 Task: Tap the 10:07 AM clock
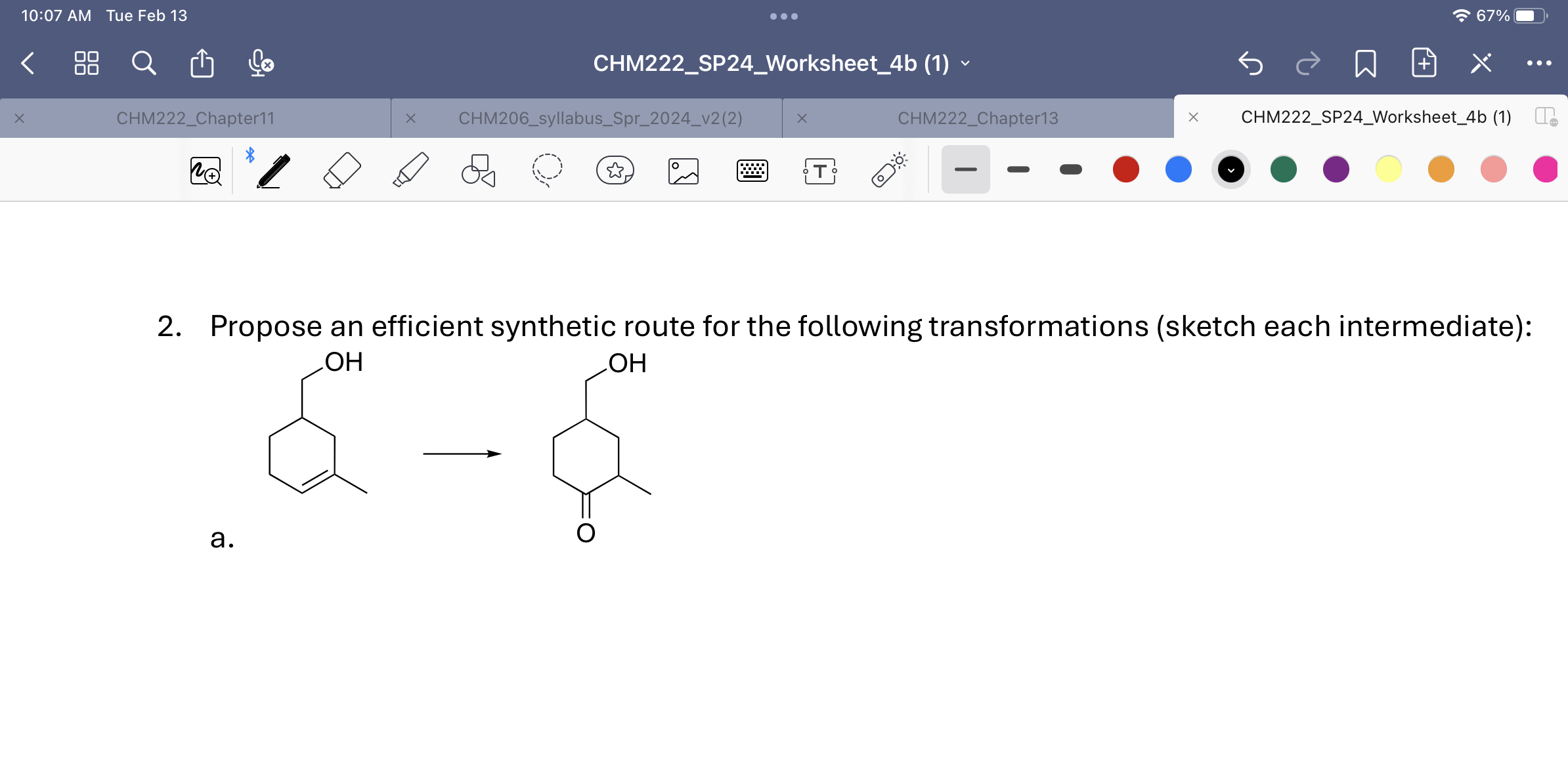point(56,16)
